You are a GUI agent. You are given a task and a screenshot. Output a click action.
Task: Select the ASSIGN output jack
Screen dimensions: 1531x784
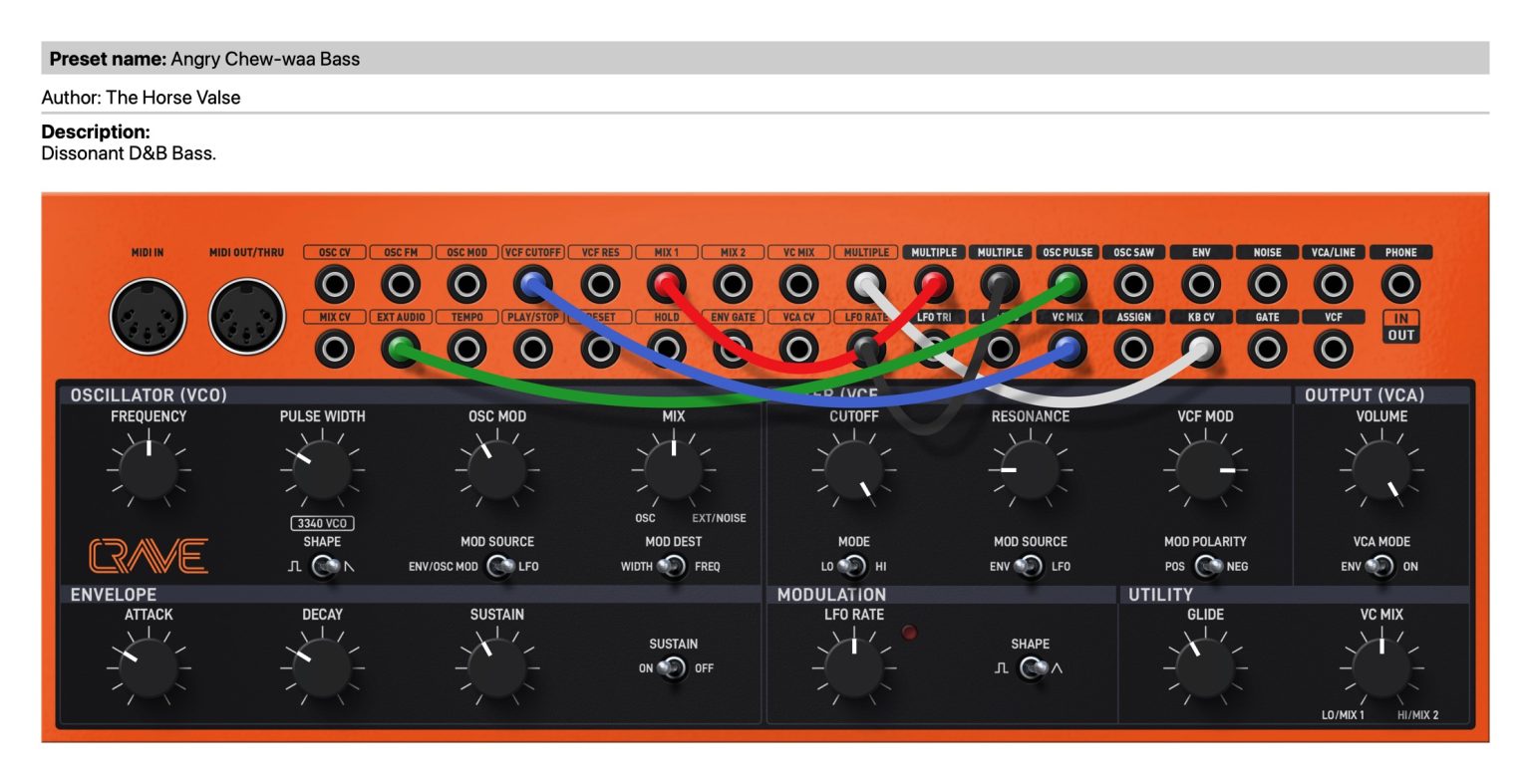coord(1133,350)
